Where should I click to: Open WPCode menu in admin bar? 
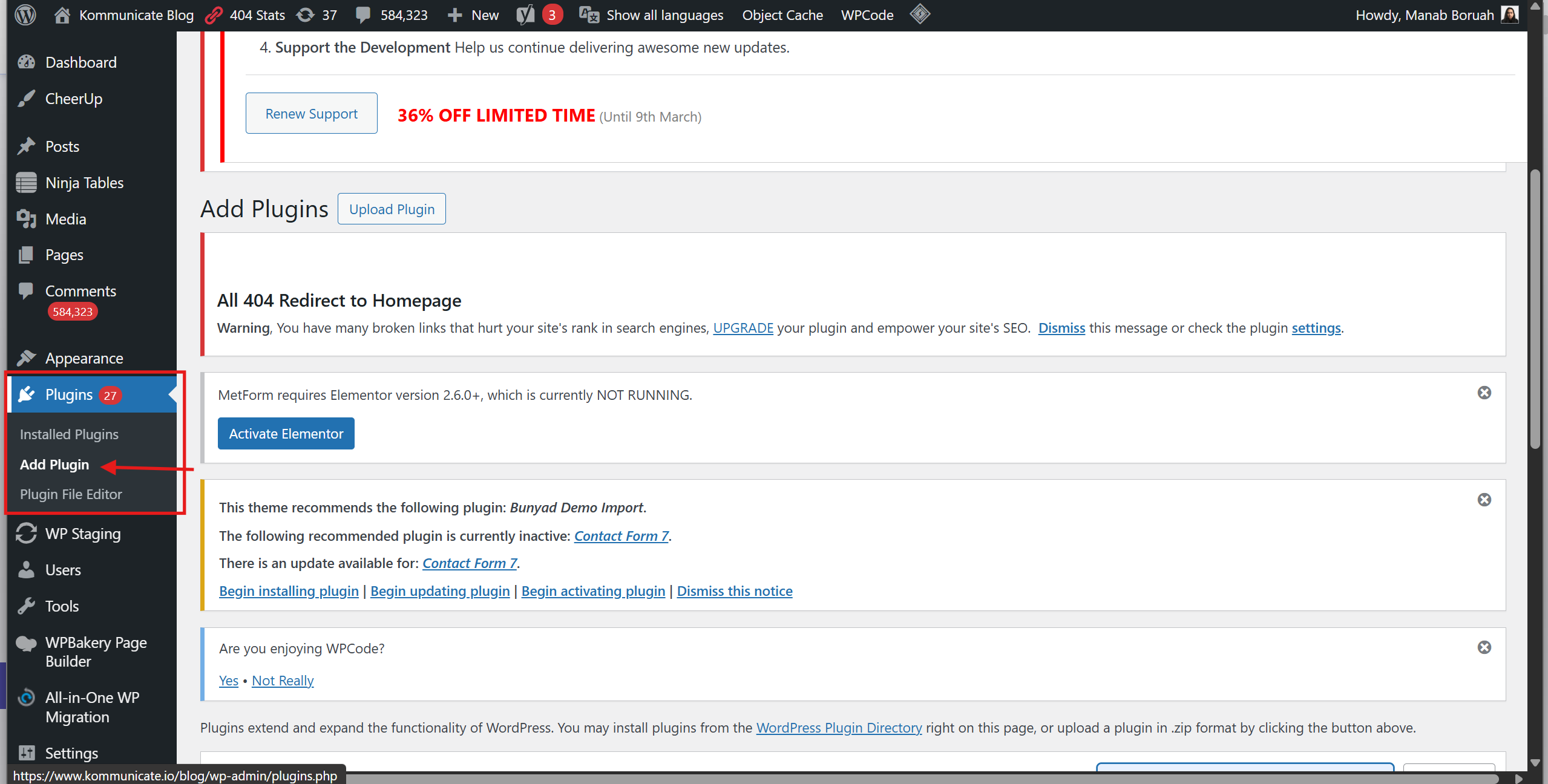coord(867,15)
